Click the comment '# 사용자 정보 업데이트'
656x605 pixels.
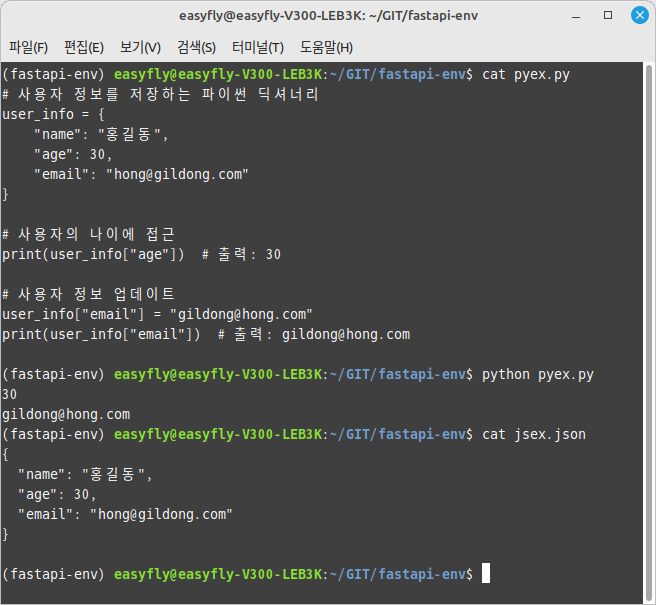point(88,294)
